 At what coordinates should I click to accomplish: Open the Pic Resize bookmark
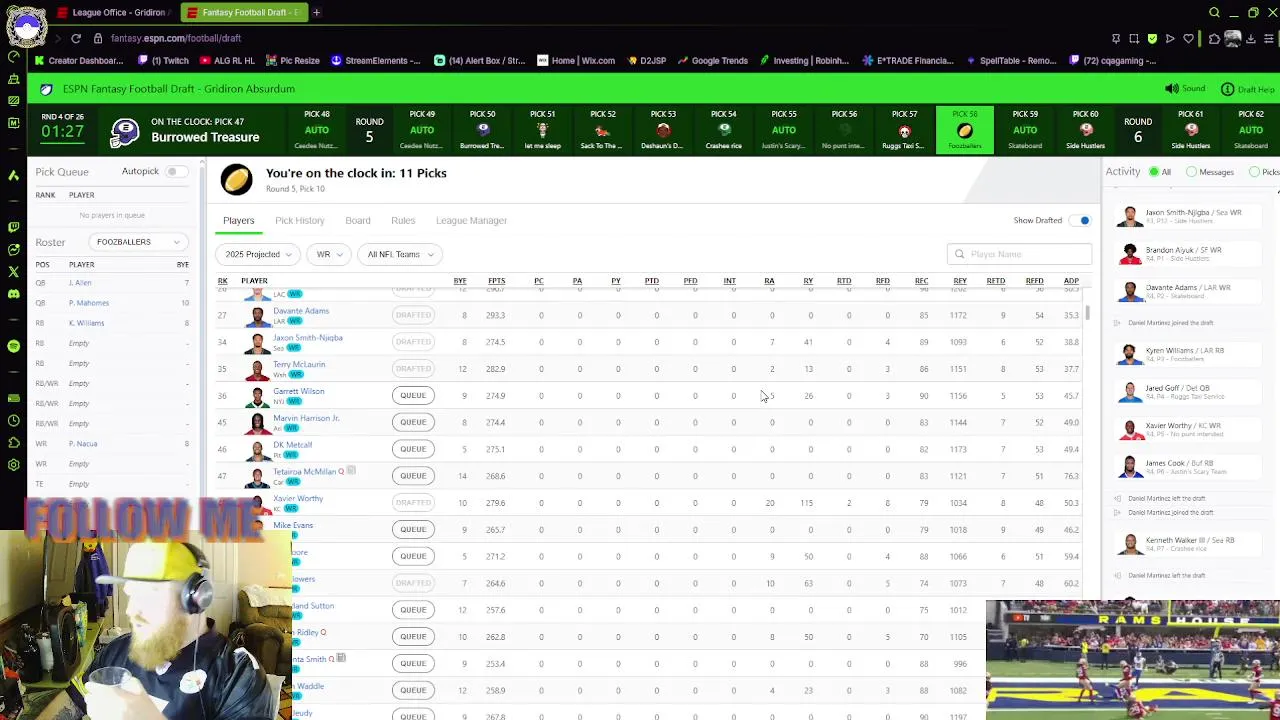pos(292,60)
